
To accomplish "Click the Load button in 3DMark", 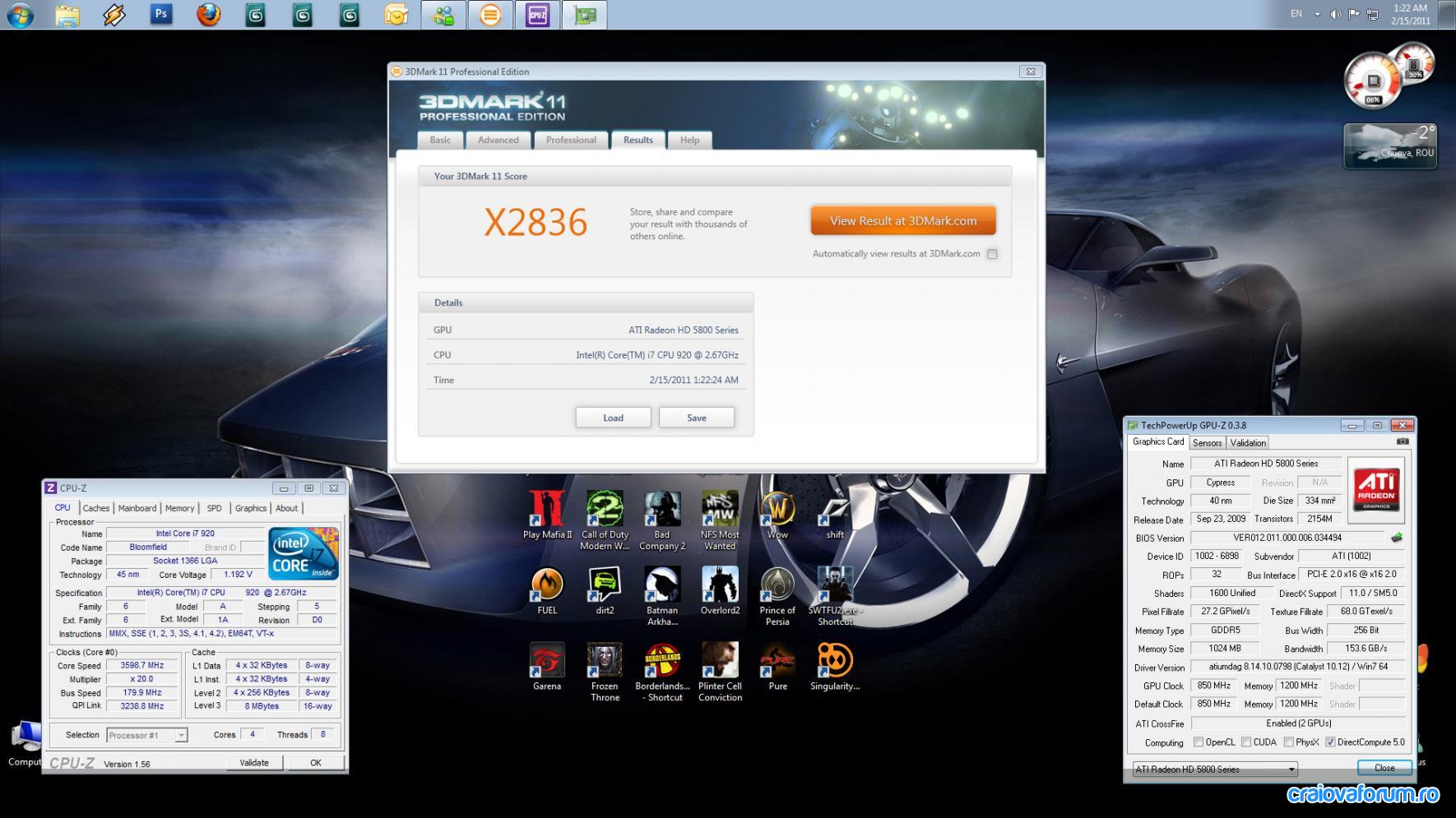I will coord(613,418).
